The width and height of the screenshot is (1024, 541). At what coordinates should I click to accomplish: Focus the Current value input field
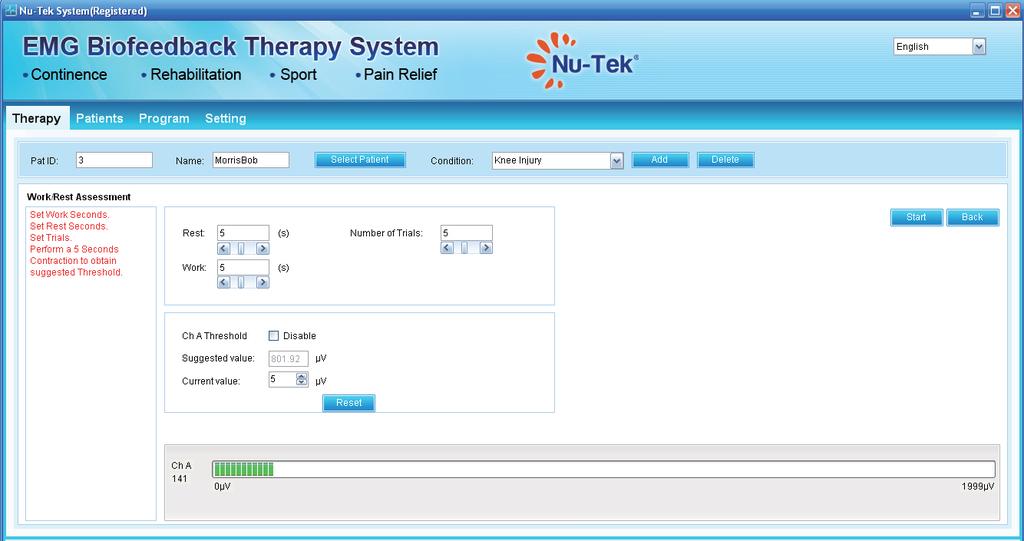(283, 380)
